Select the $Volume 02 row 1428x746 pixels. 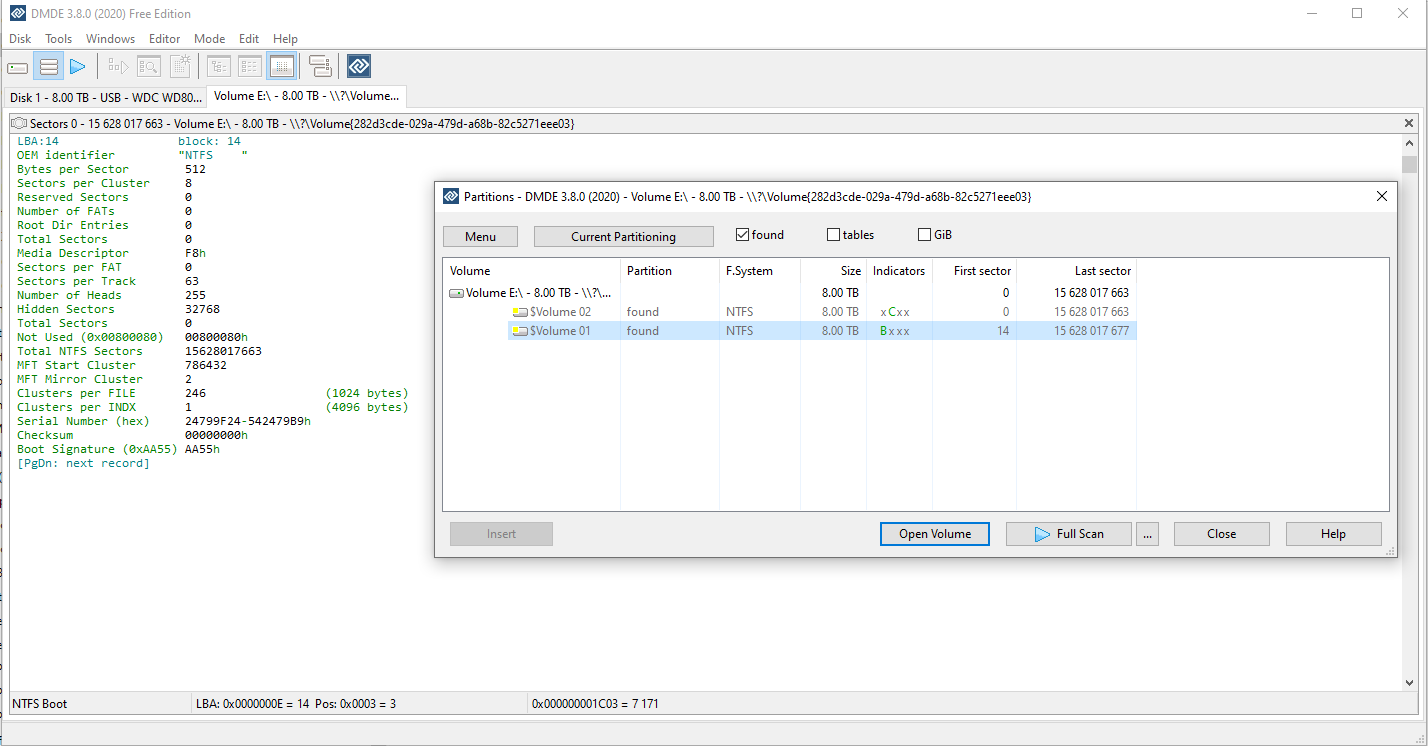tap(822, 312)
